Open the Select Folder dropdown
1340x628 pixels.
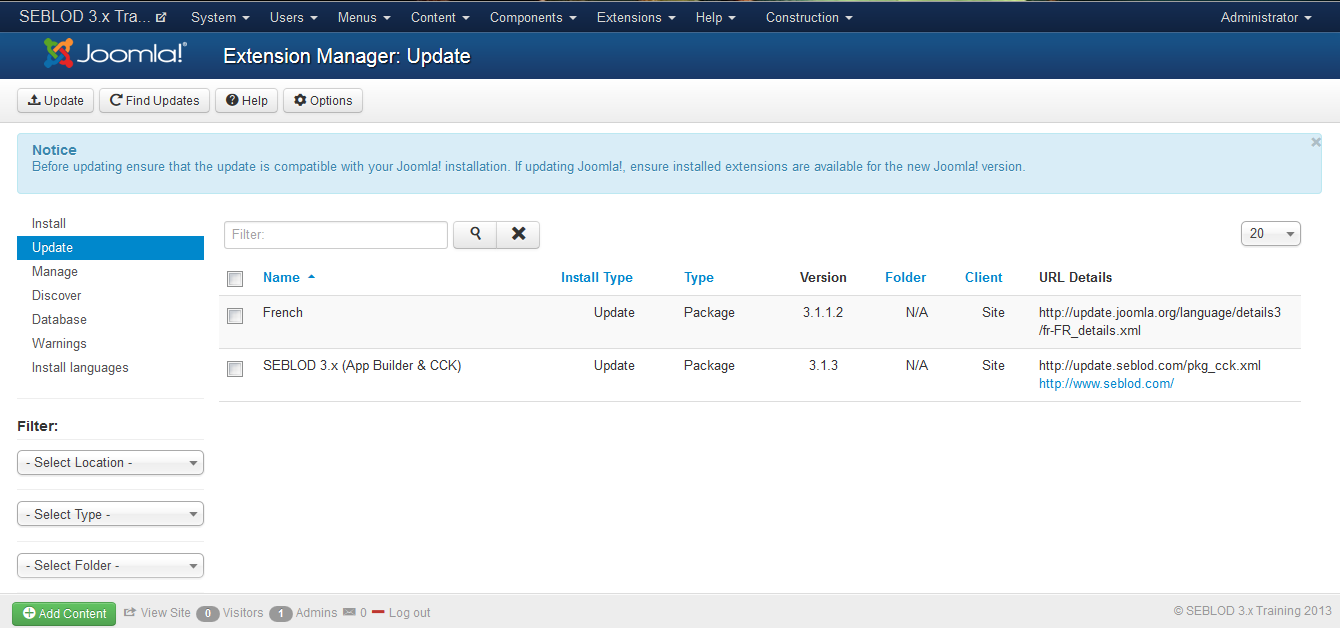click(110, 565)
